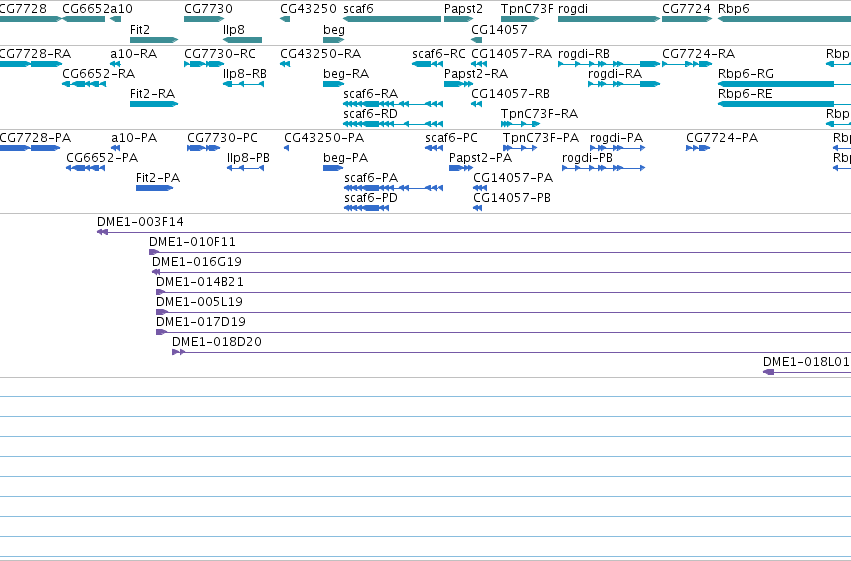Viewport: 851px width, 561px height.
Task: Select the TpnC73F-PA protein feature
Action: click(x=520, y=148)
